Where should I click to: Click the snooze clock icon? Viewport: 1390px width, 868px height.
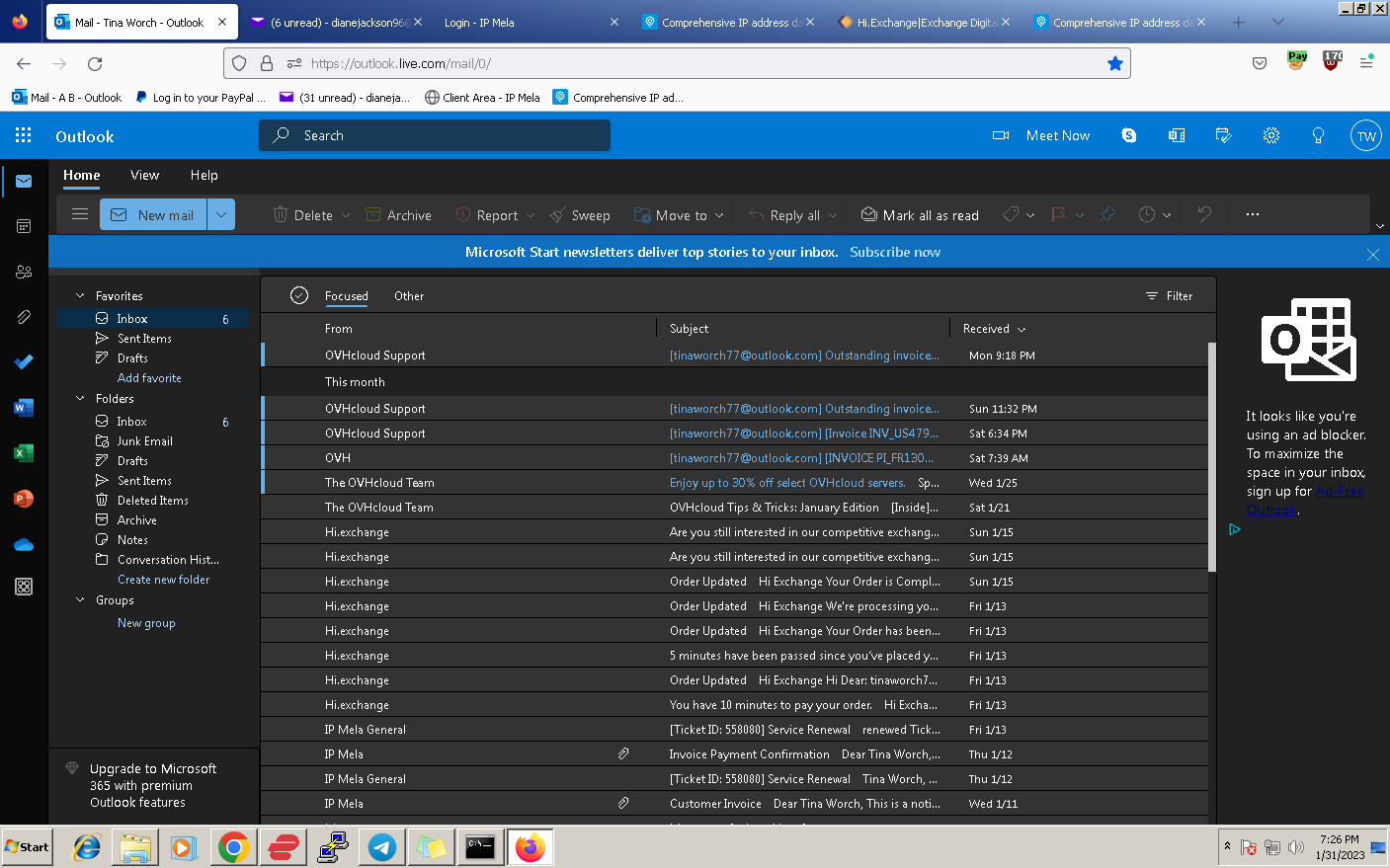1147,214
